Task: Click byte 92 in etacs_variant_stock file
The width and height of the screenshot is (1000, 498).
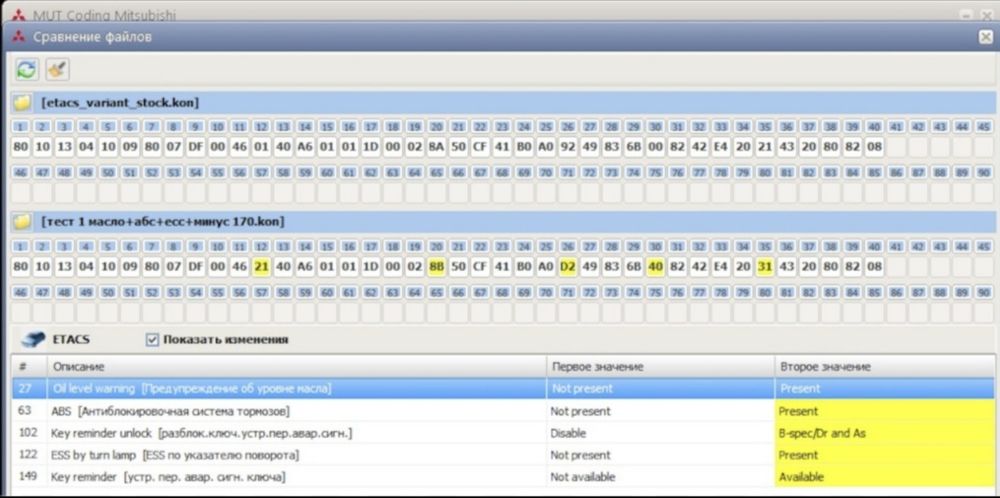Action: (568, 147)
